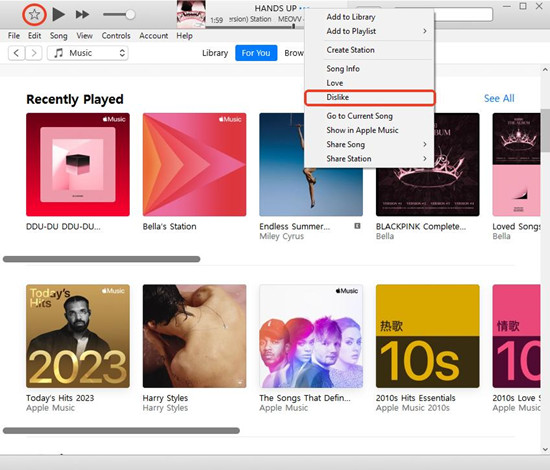Adjust the volume slider
This screenshot has width=550, height=470.
coord(119,14)
